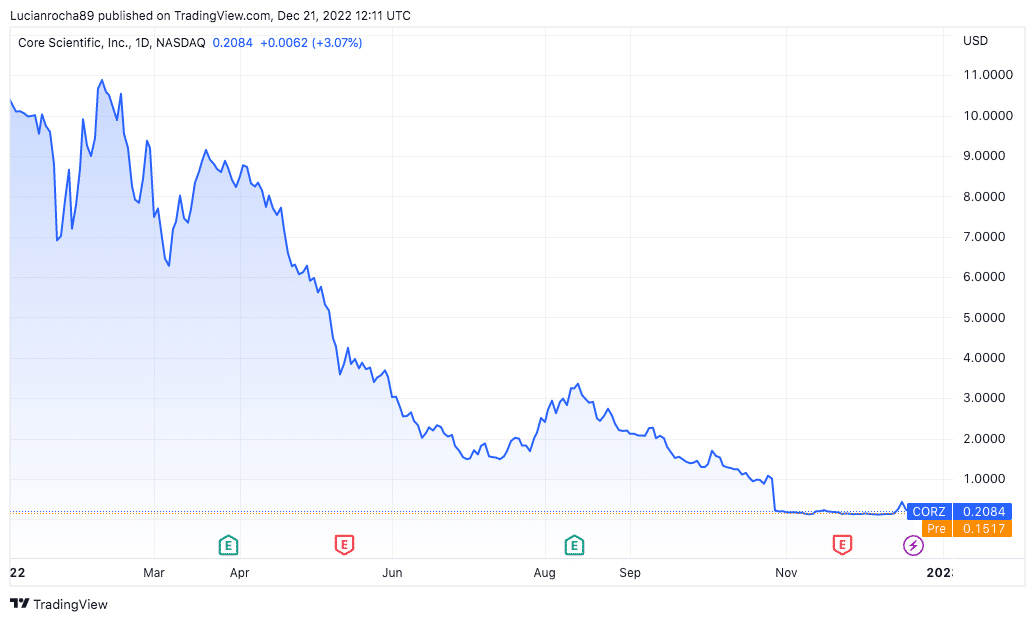Click the +0.0062 (+3.07%) change value
The width and height of the screenshot is (1035, 621).
311,43
